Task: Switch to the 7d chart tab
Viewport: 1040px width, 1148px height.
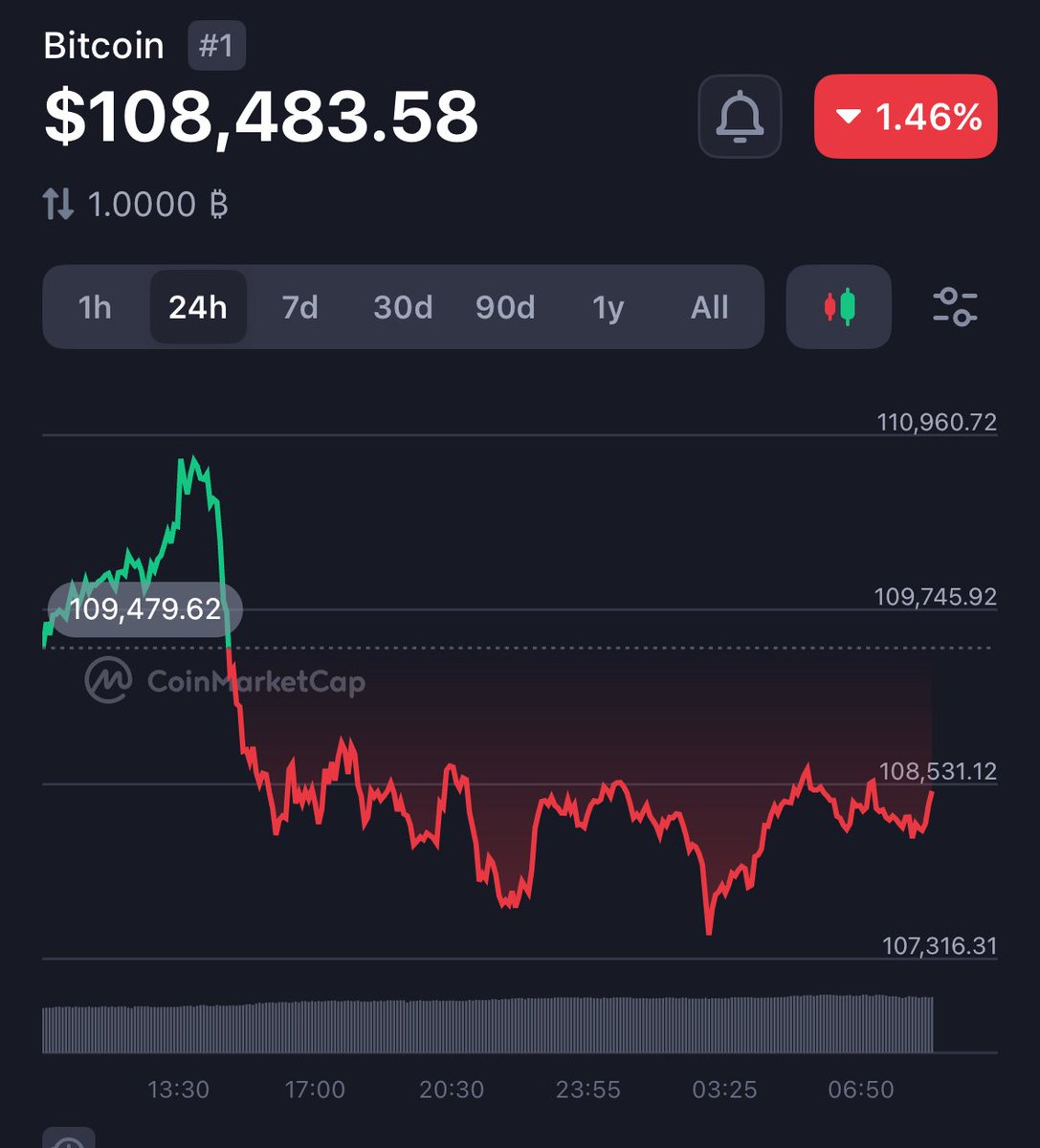Action: (x=298, y=307)
